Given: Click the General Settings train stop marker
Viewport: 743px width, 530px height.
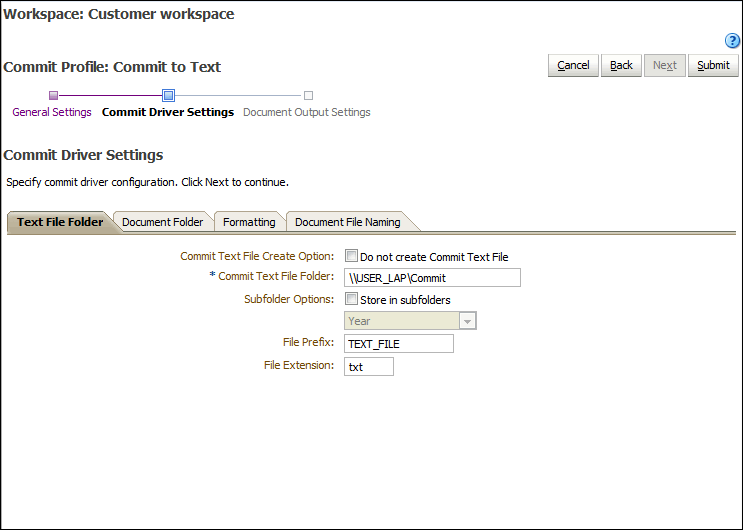Looking at the screenshot, I should (x=54, y=96).
